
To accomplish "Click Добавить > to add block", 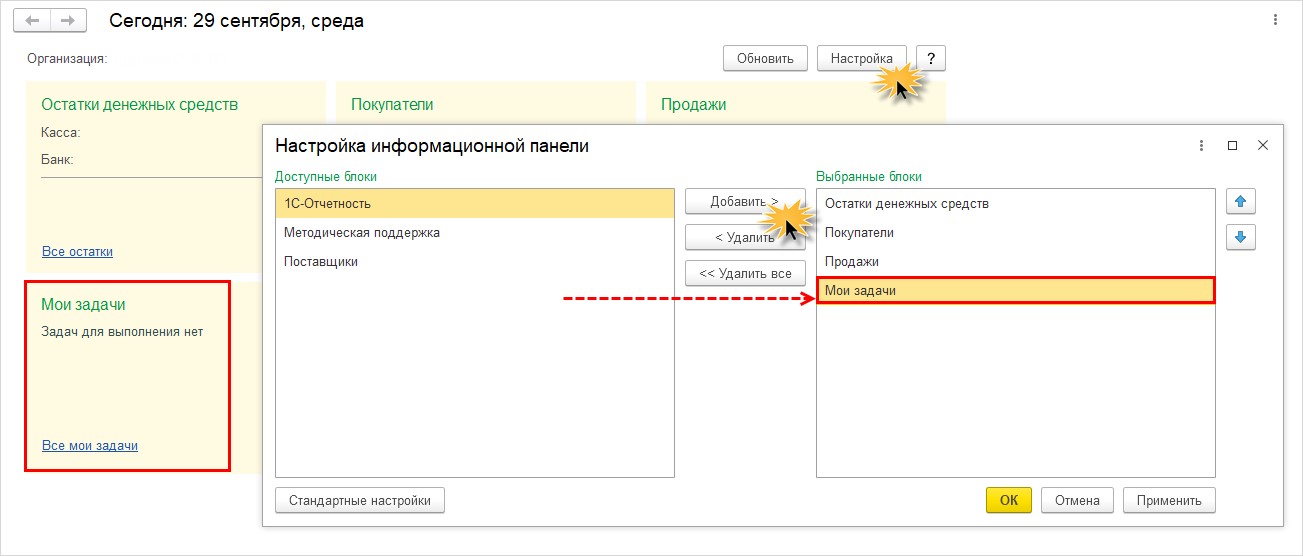I will [745, 202].
